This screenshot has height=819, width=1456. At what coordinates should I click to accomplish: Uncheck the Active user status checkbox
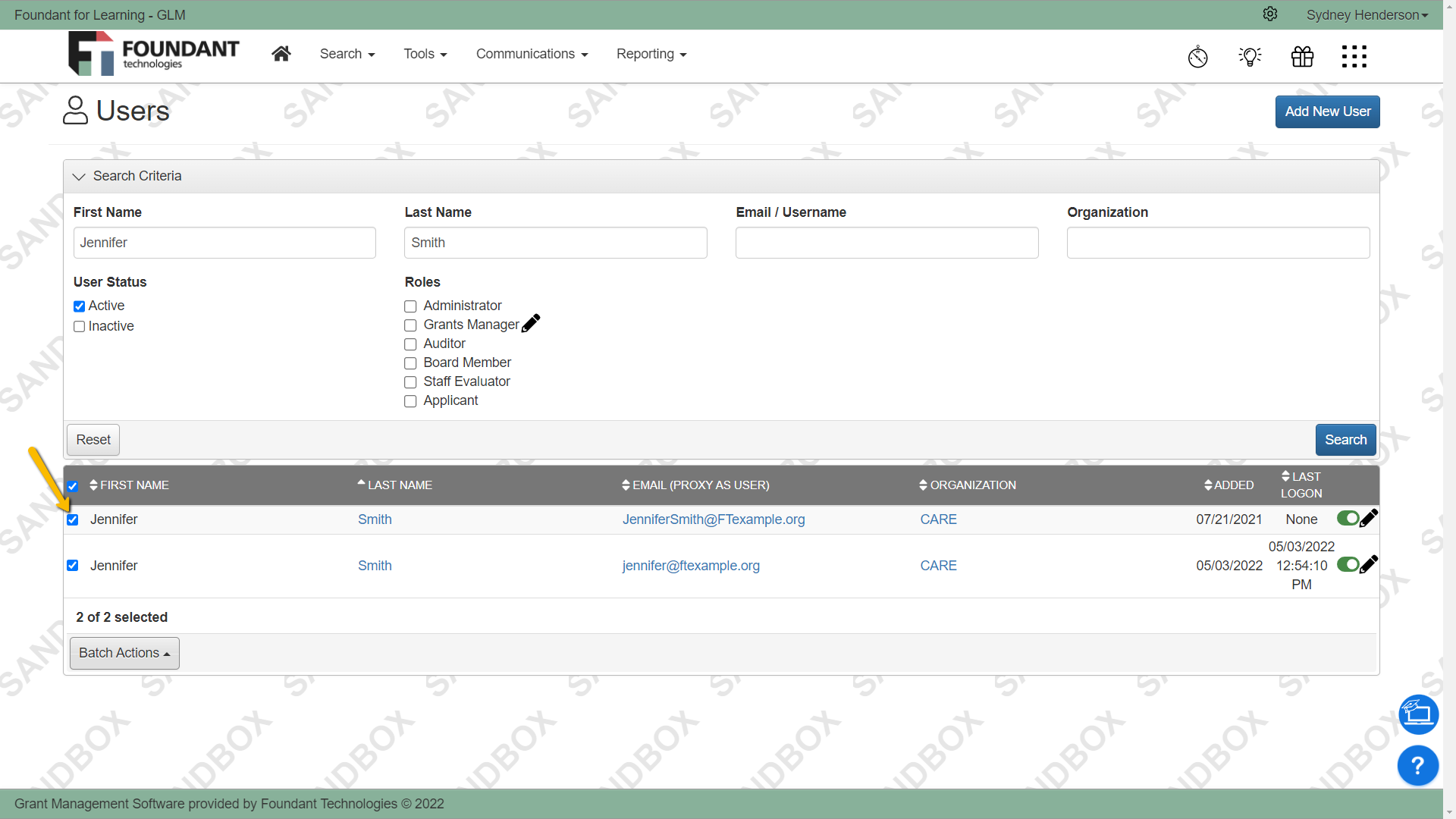pyautogui.click(x=79, y=306)
